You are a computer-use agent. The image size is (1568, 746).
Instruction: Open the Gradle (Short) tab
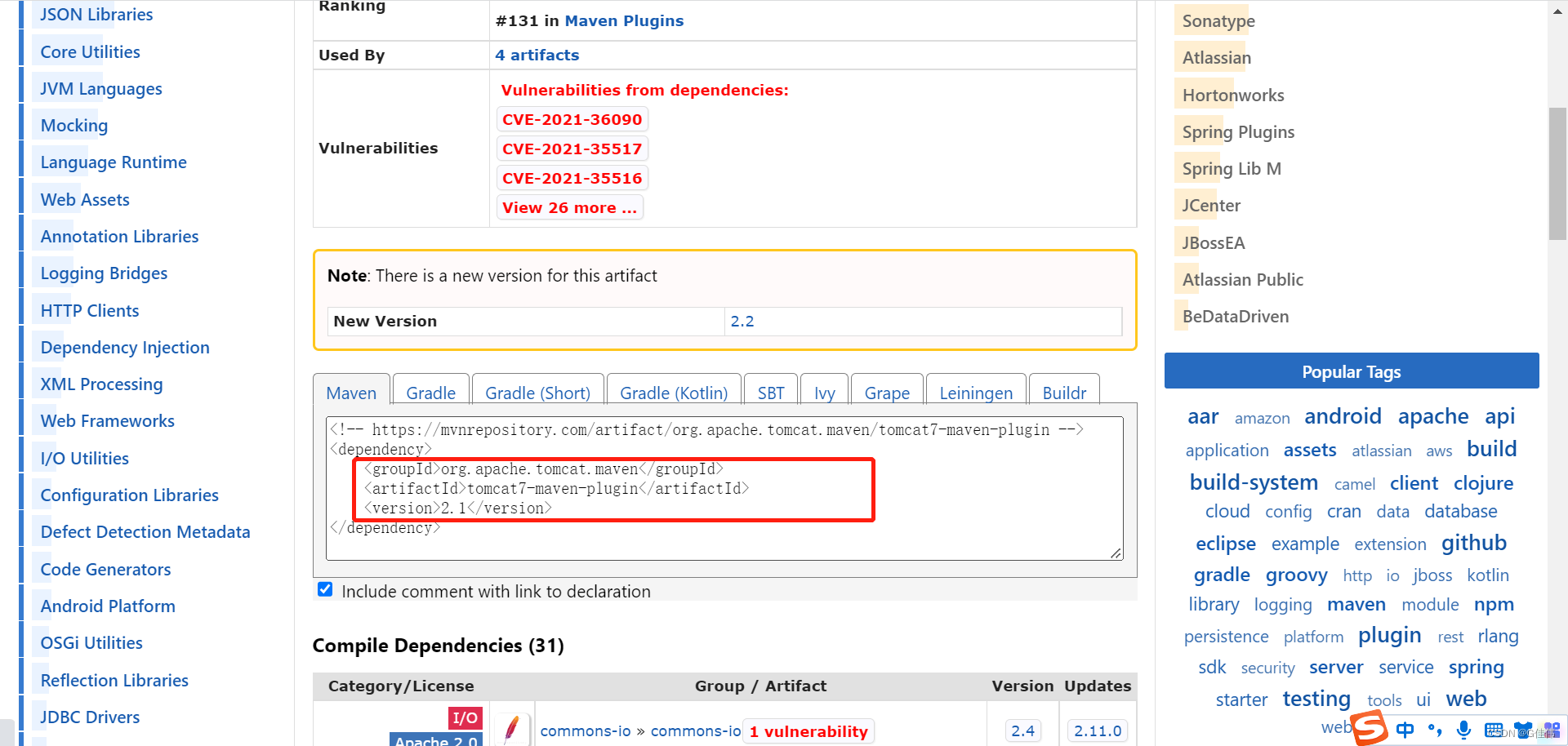click(x=537, y=393)
